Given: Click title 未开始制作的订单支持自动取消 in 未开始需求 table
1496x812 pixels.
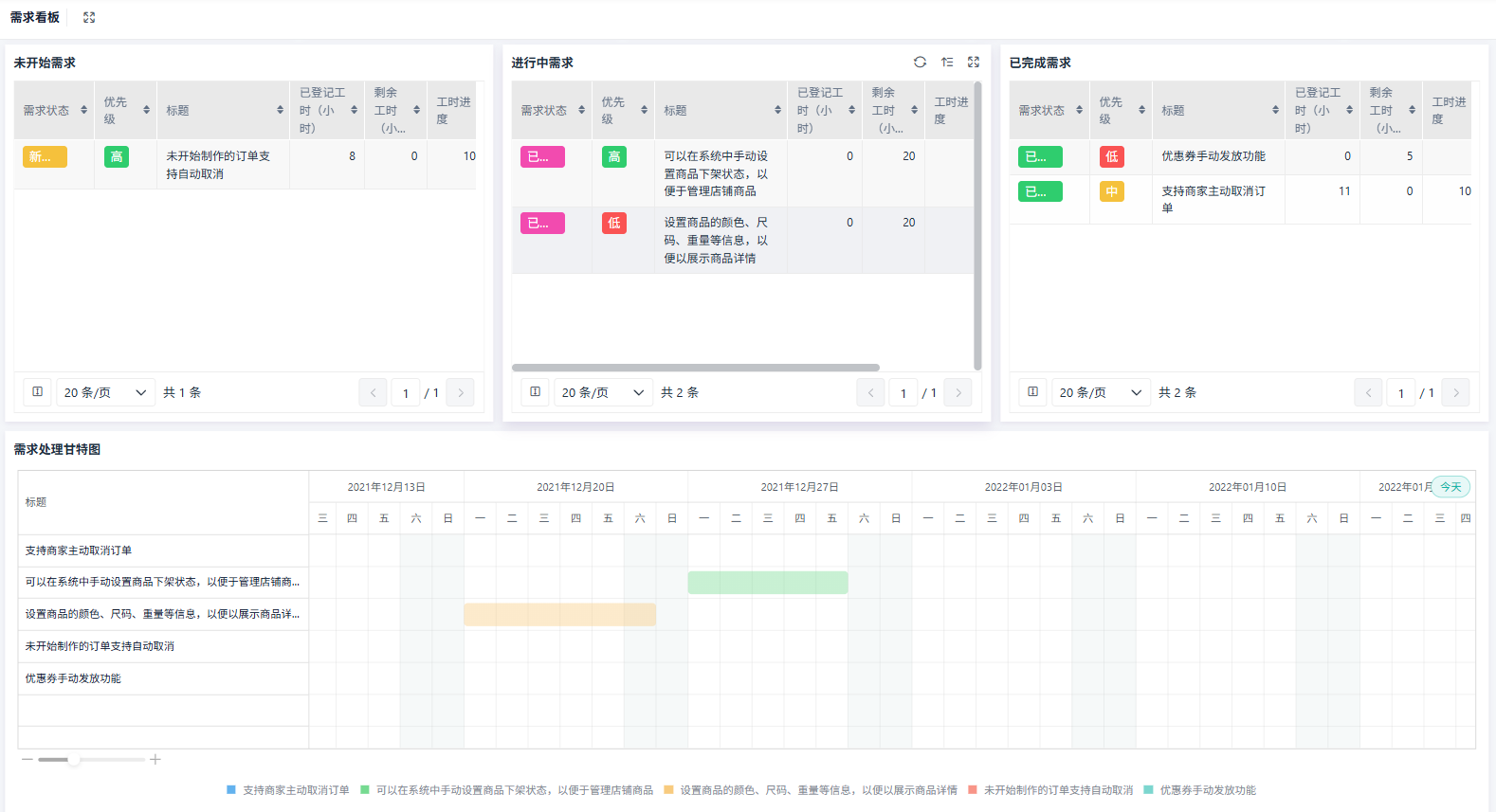Looking at the screenshot, I should 218,165.
